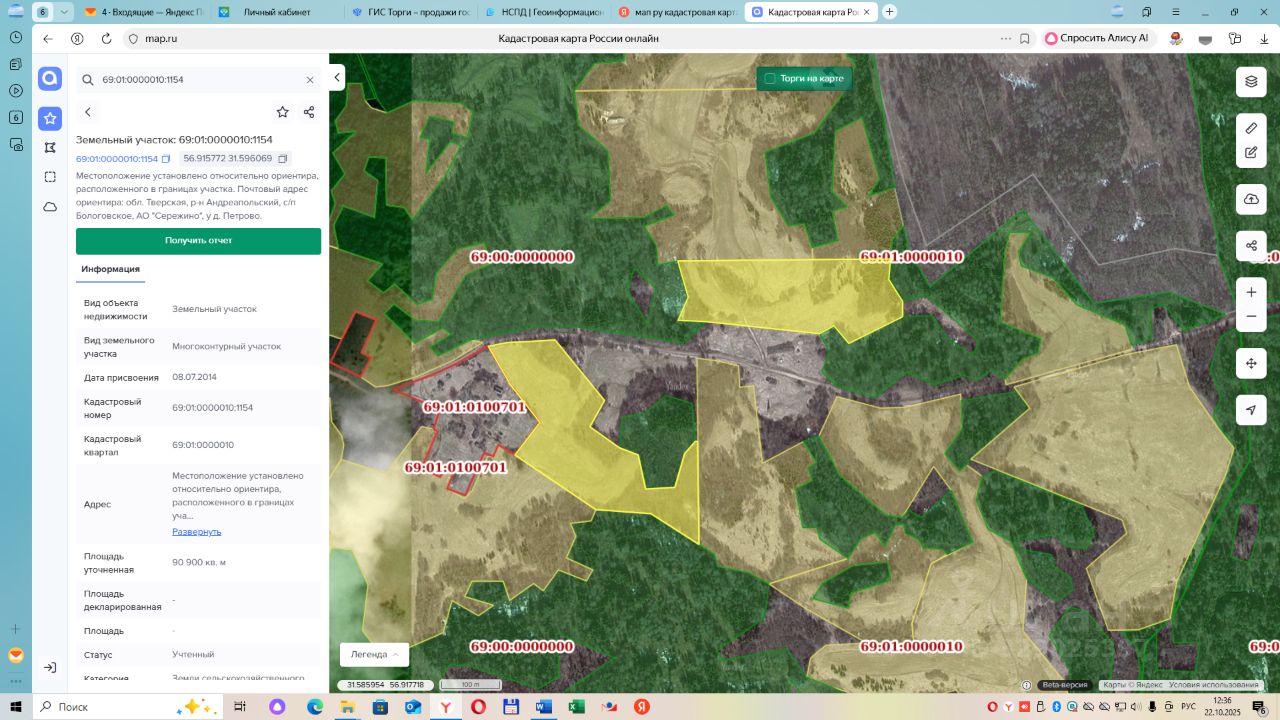Switch keyboard language 'РУС' indicator
This screenshot has height=720, width=1280.
(1188, 706)
